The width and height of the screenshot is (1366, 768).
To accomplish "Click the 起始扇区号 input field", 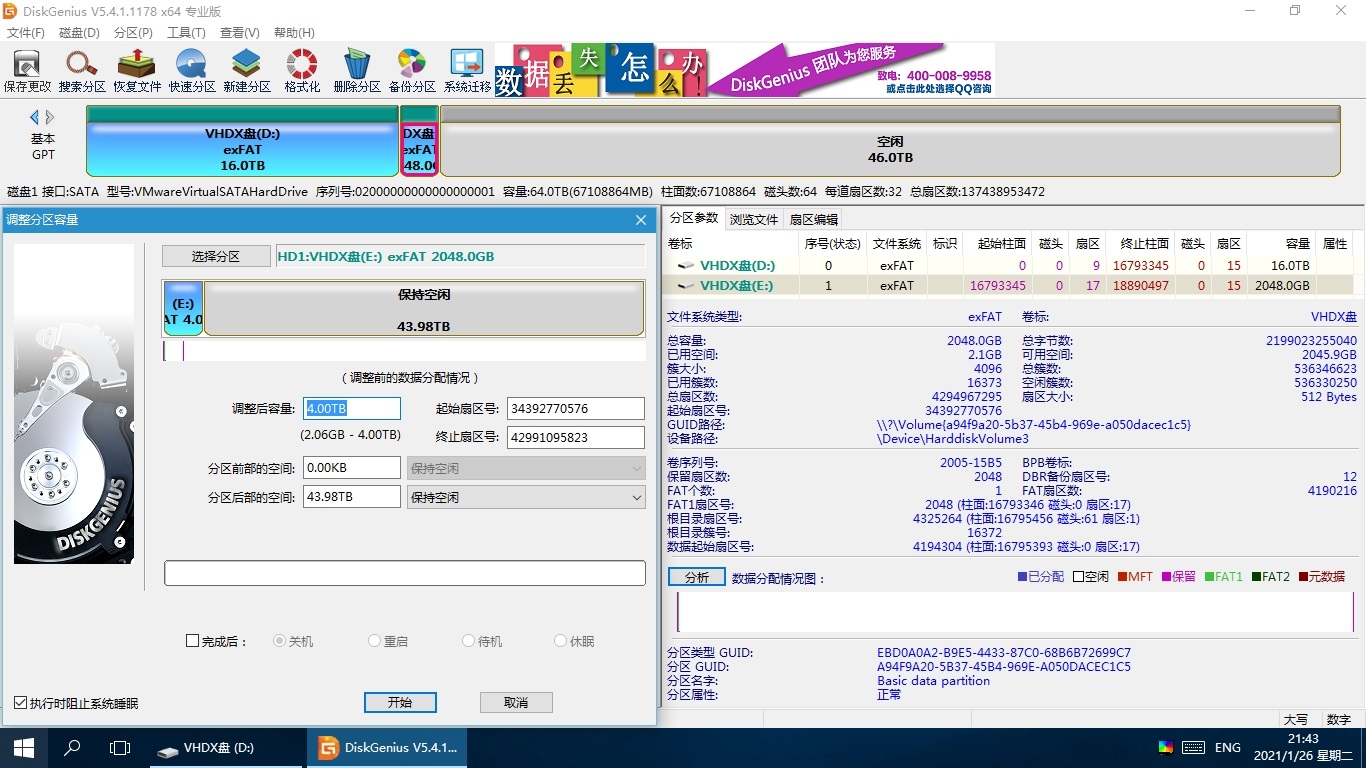I will pos(576,408).
